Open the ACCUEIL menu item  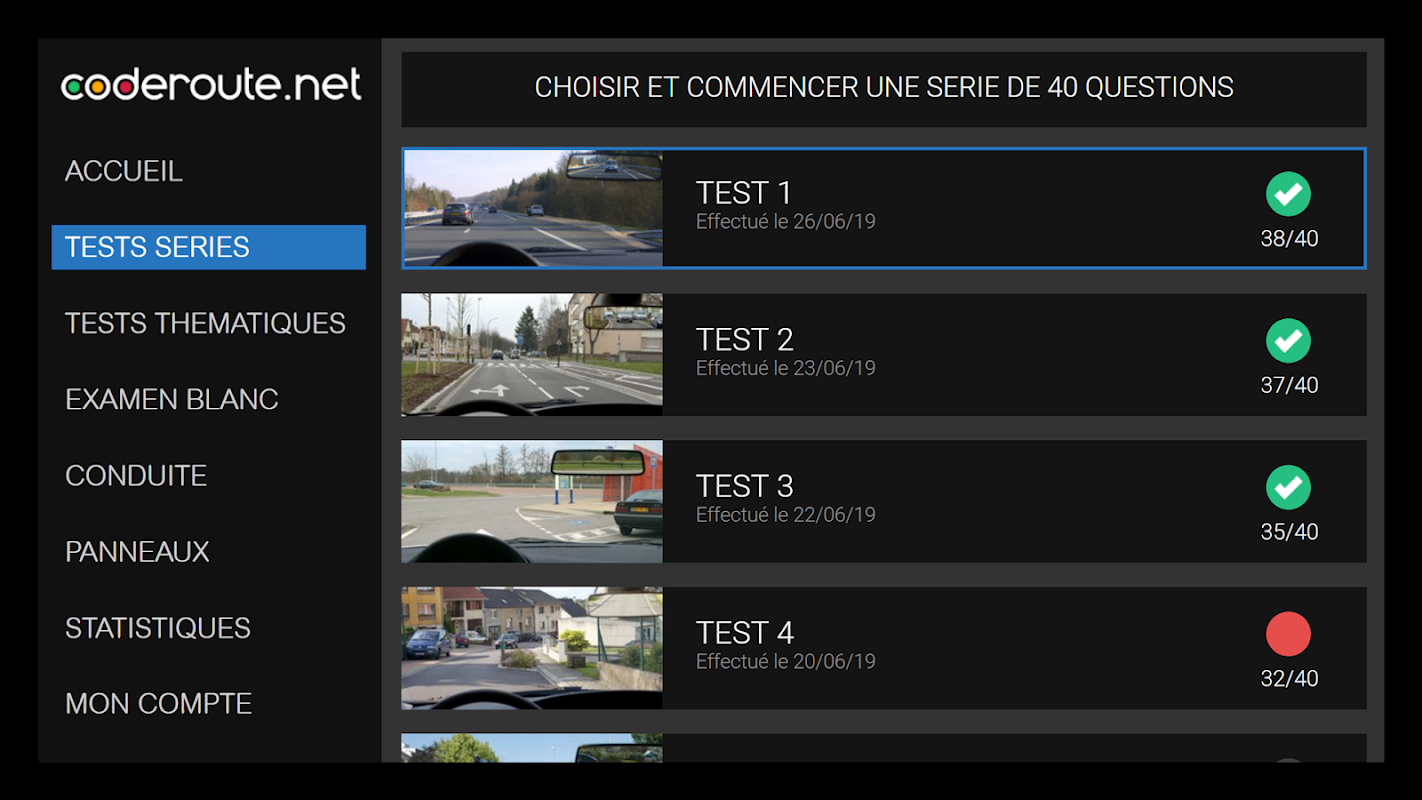(124, 171)
